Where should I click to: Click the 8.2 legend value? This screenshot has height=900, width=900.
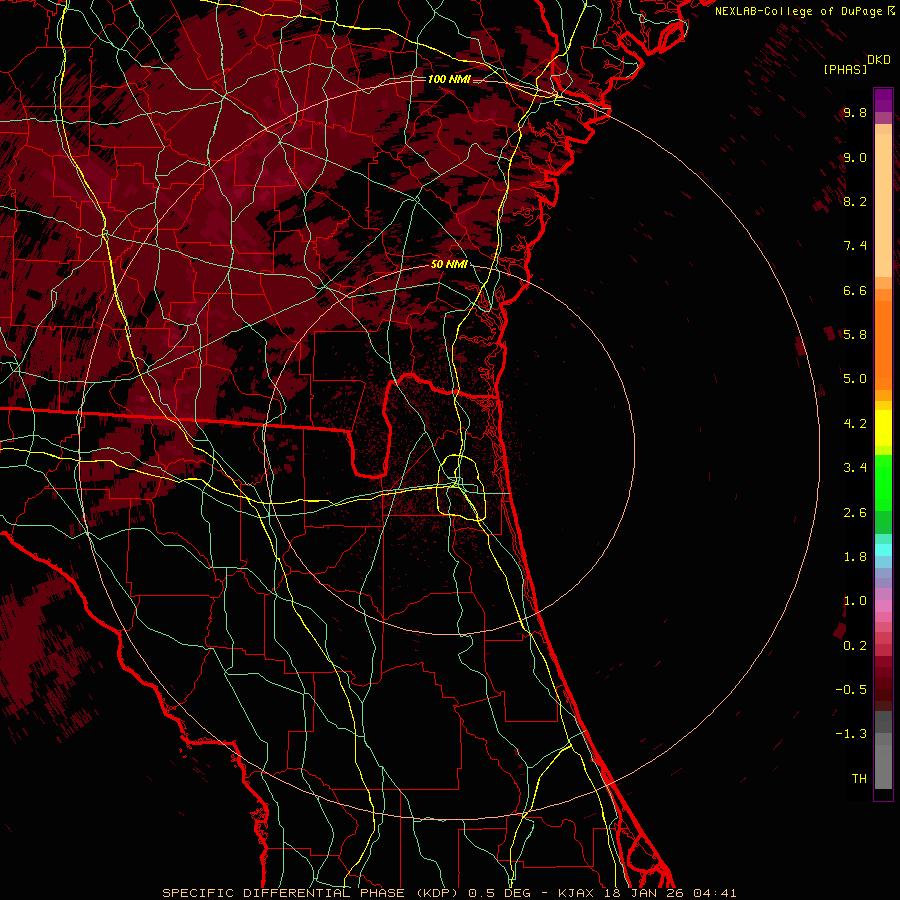click(x=855, y=201)
